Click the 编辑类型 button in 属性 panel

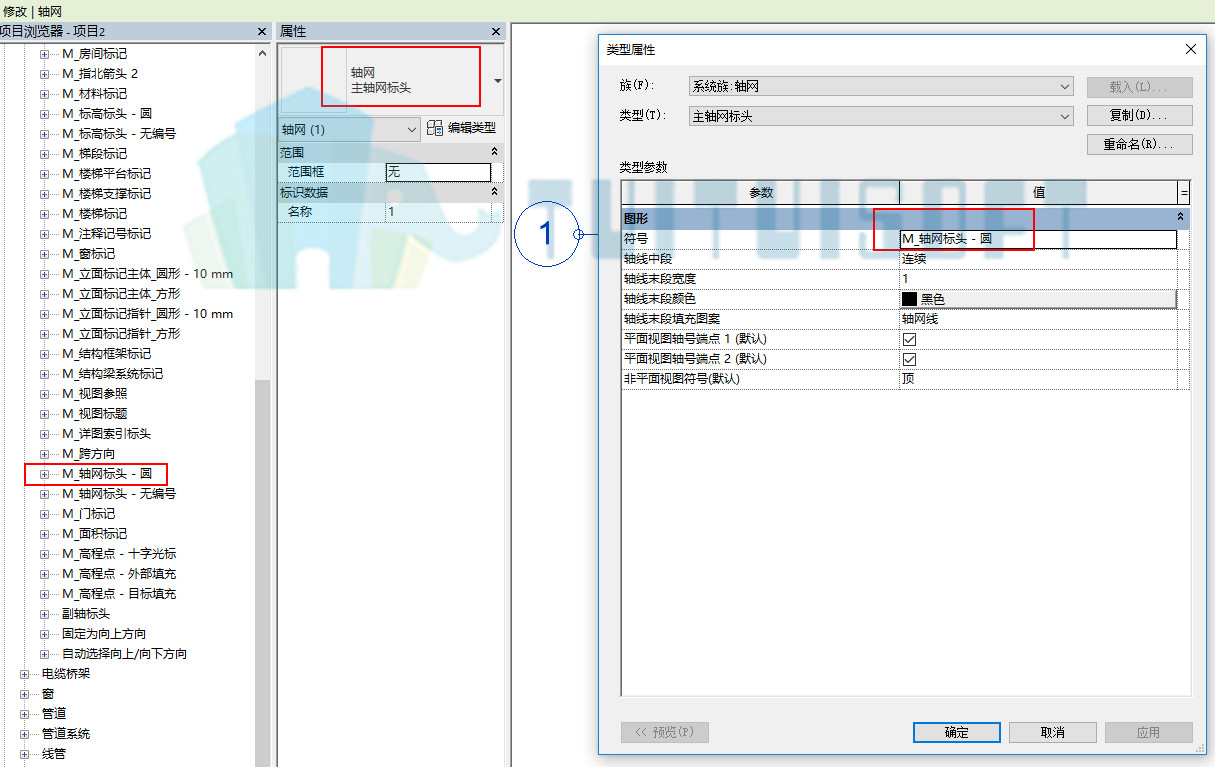[461, 128]
